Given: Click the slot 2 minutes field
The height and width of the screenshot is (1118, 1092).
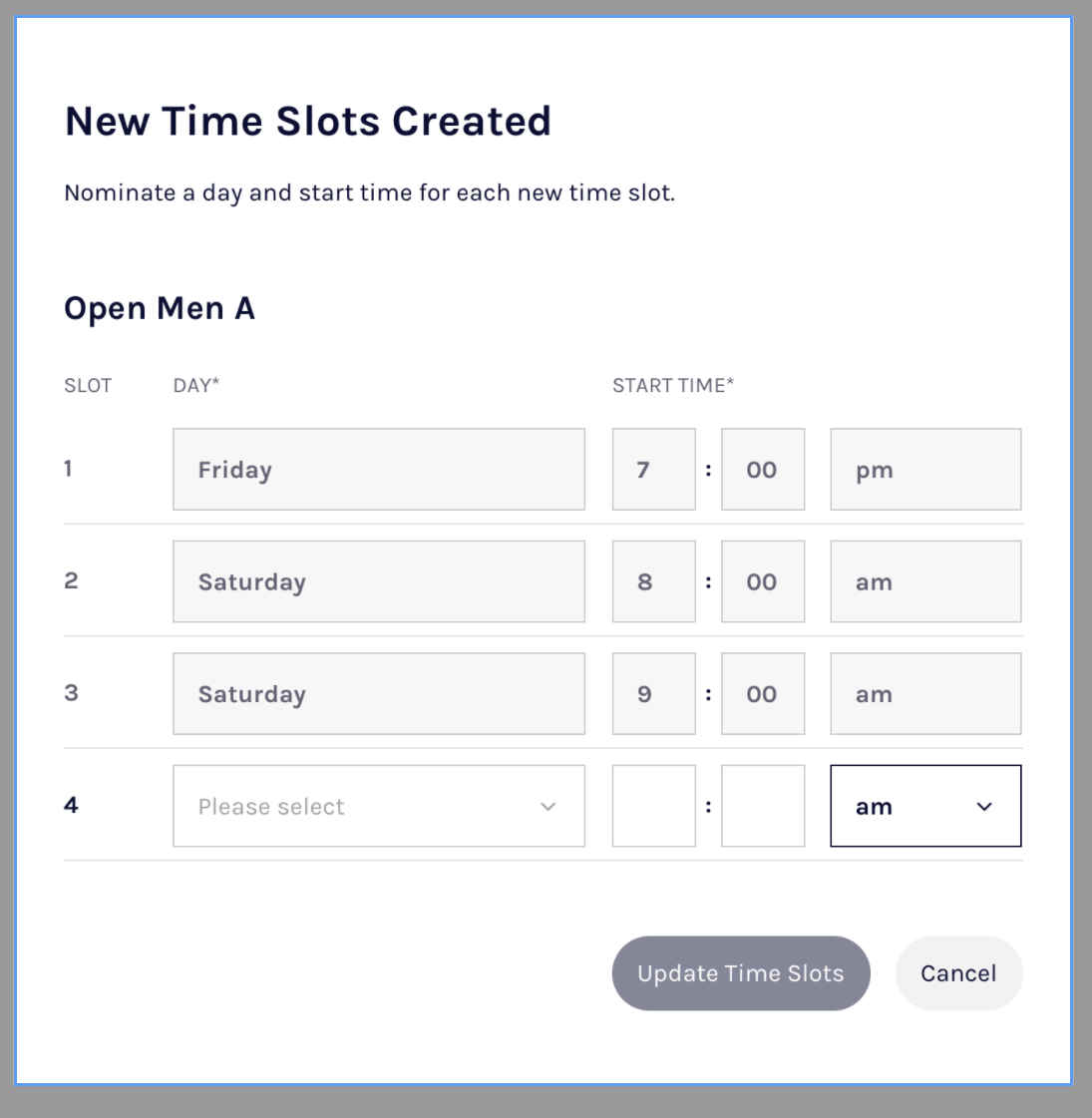Looking at the screenshot, I should click(x=763, y=581).
